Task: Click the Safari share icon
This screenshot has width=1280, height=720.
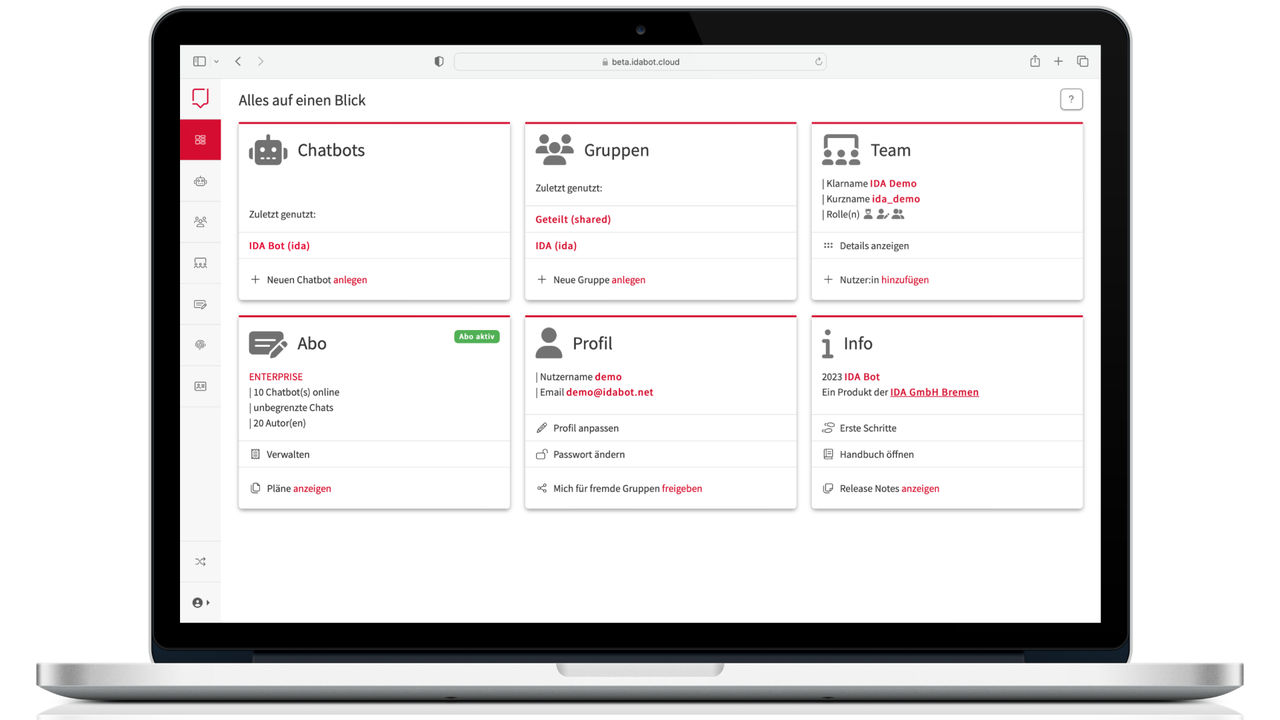Action: (1035, 62)
